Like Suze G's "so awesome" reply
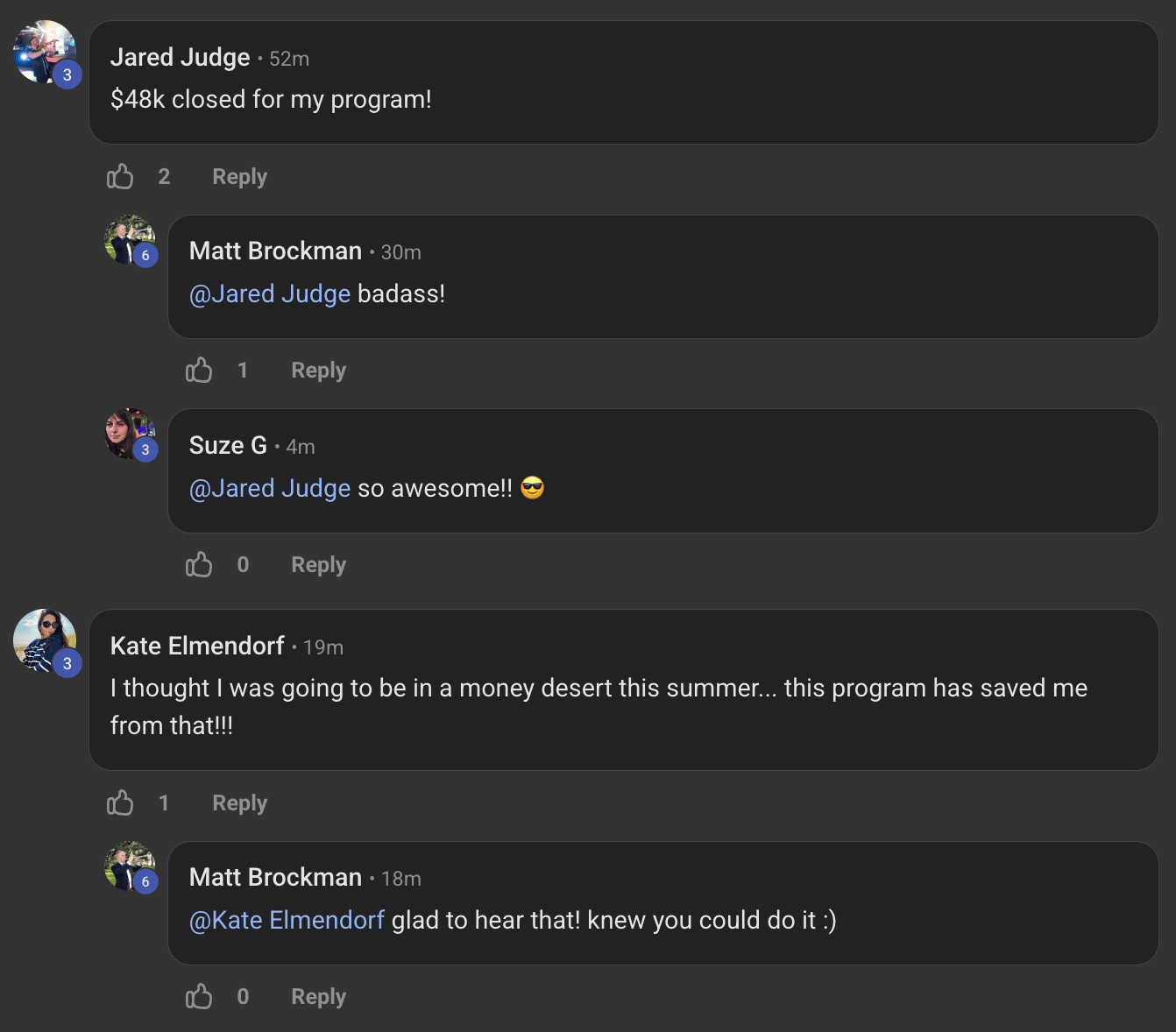This screenshot has width=1176, height=1032. click(x=199, y=565)
